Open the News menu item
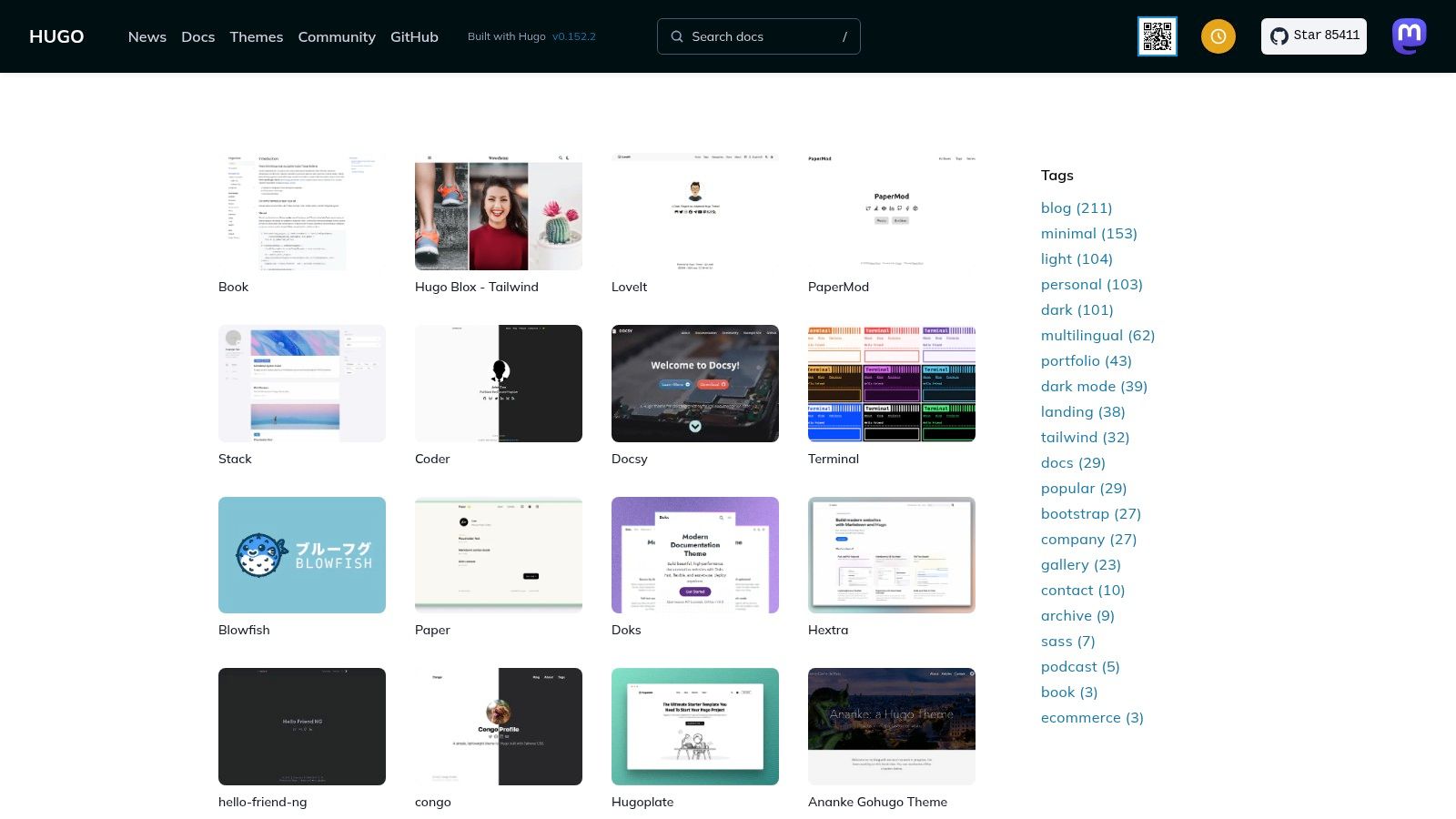The height and width of the screenshot is (819, 1456). [x=147, y=37]
